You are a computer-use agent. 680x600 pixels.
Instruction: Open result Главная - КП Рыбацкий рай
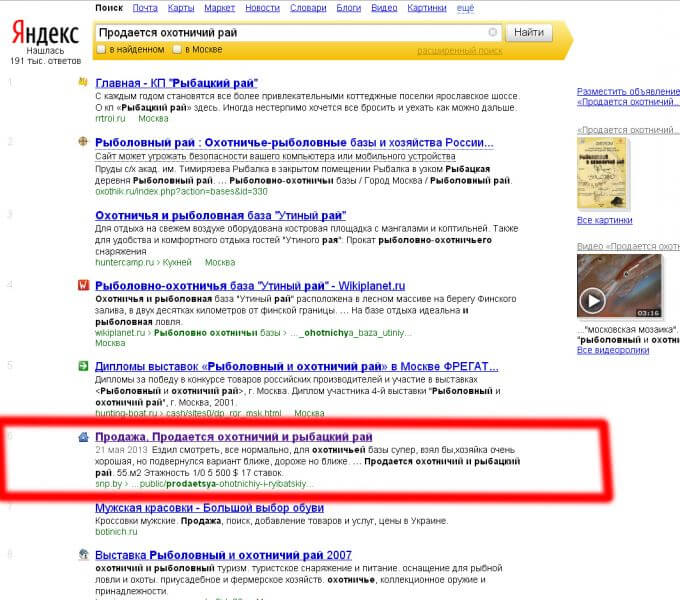tap(176, 83)
